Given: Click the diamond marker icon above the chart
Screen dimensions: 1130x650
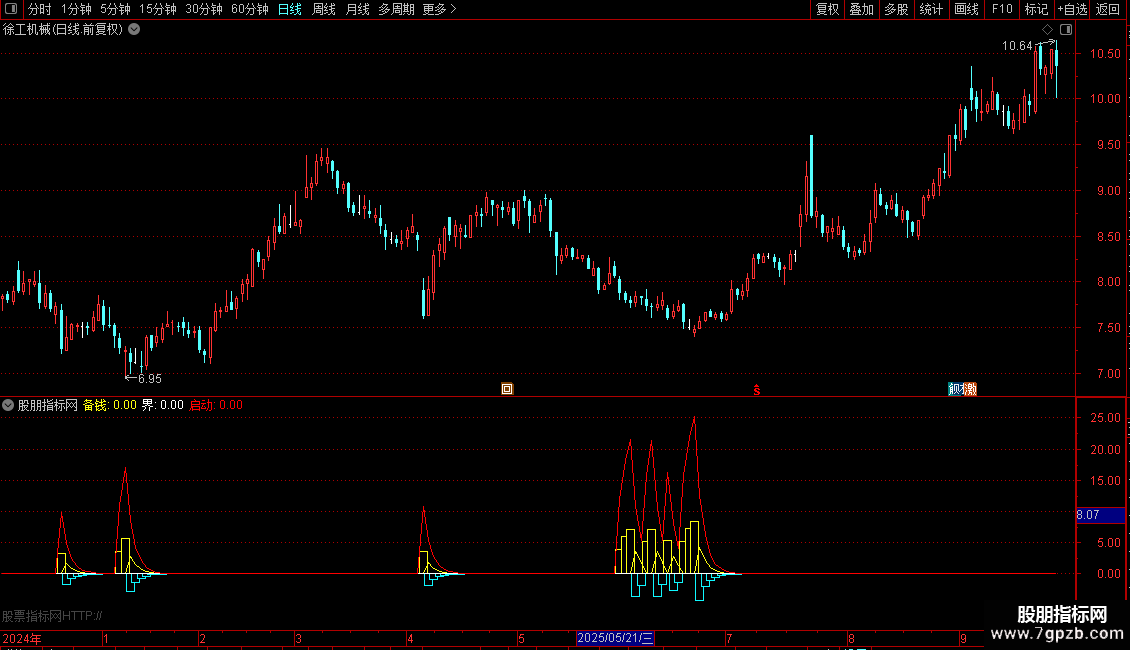Looking at the screenshot, I should point(1047,30).
